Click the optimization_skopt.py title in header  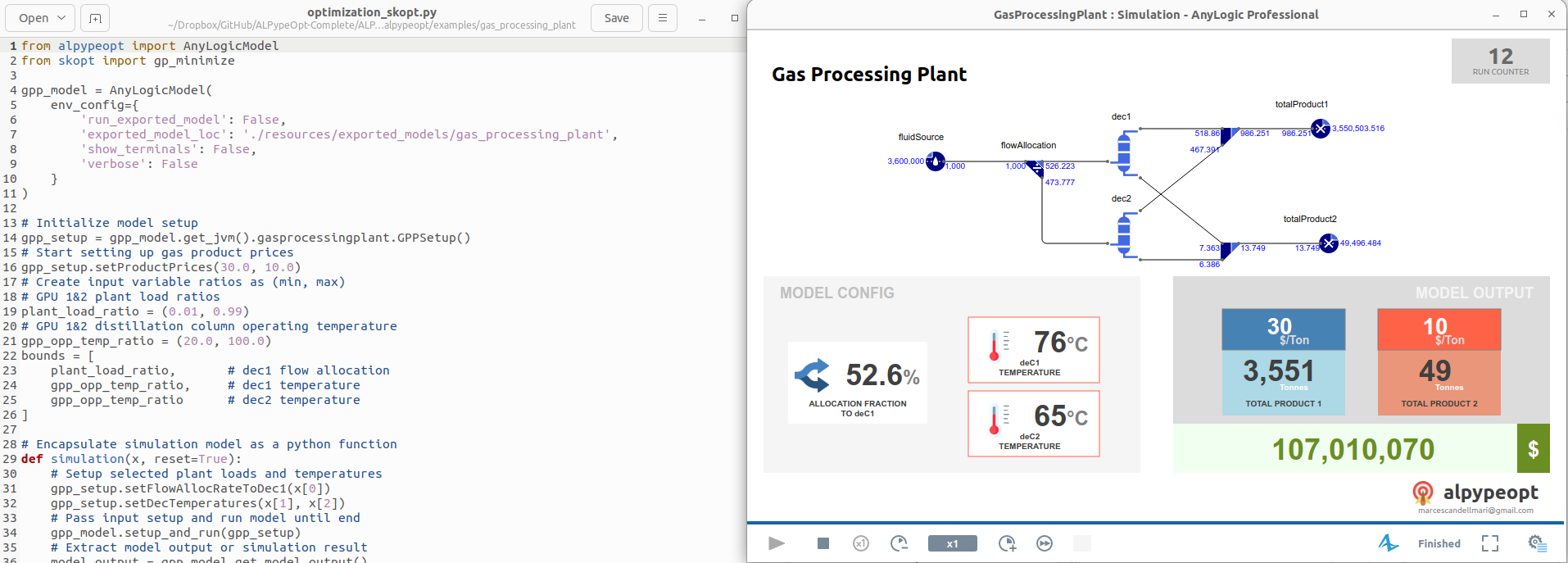[x=371, y=12]
